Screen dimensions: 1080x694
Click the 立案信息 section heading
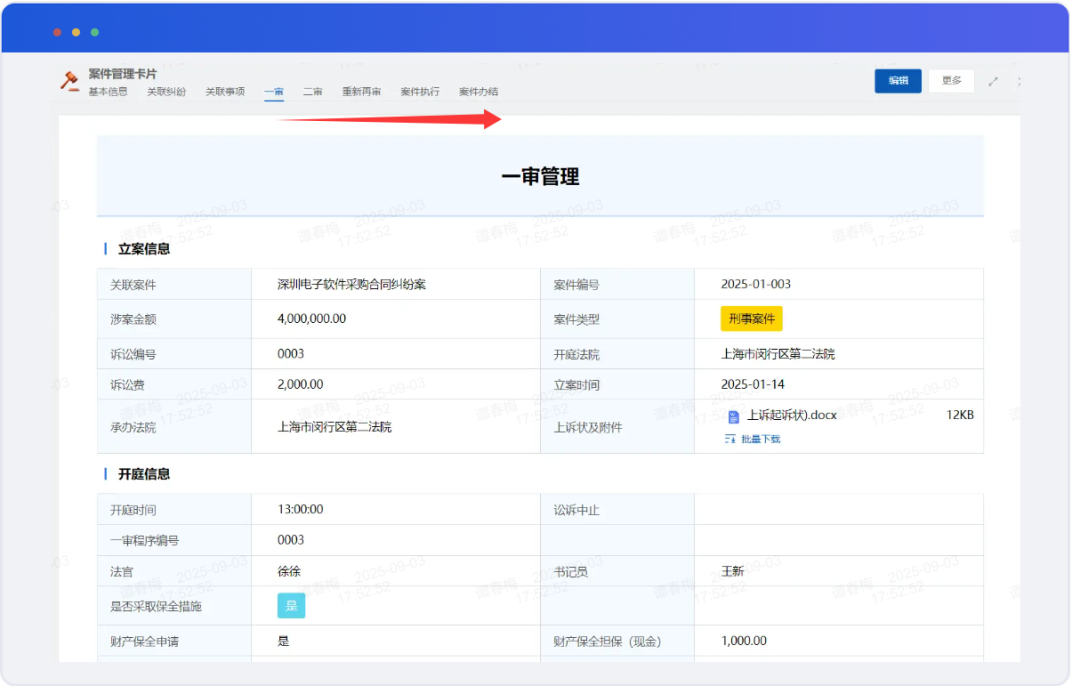click(145, 251)
